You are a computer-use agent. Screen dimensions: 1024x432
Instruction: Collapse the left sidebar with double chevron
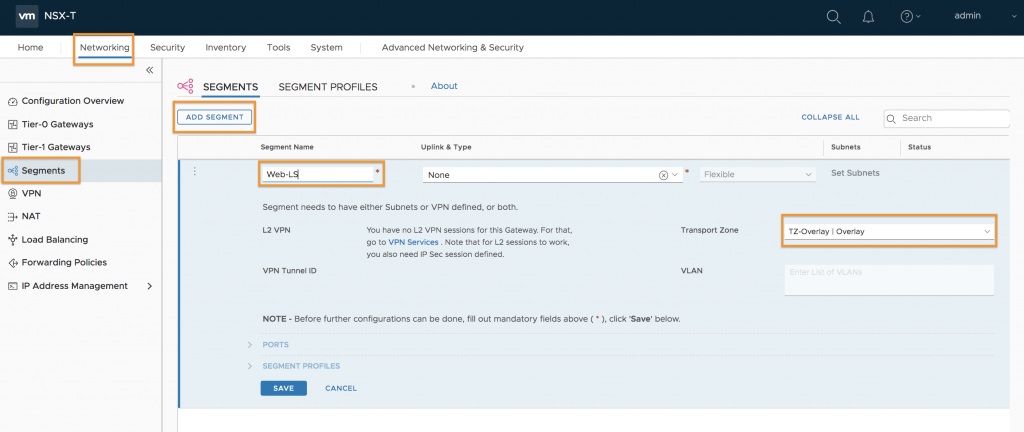point(150,70)
